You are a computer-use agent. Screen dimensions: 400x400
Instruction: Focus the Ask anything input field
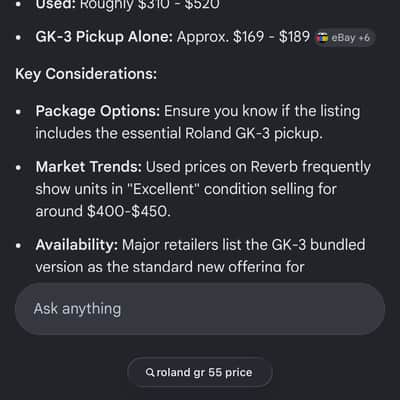(x=200, y=309)
